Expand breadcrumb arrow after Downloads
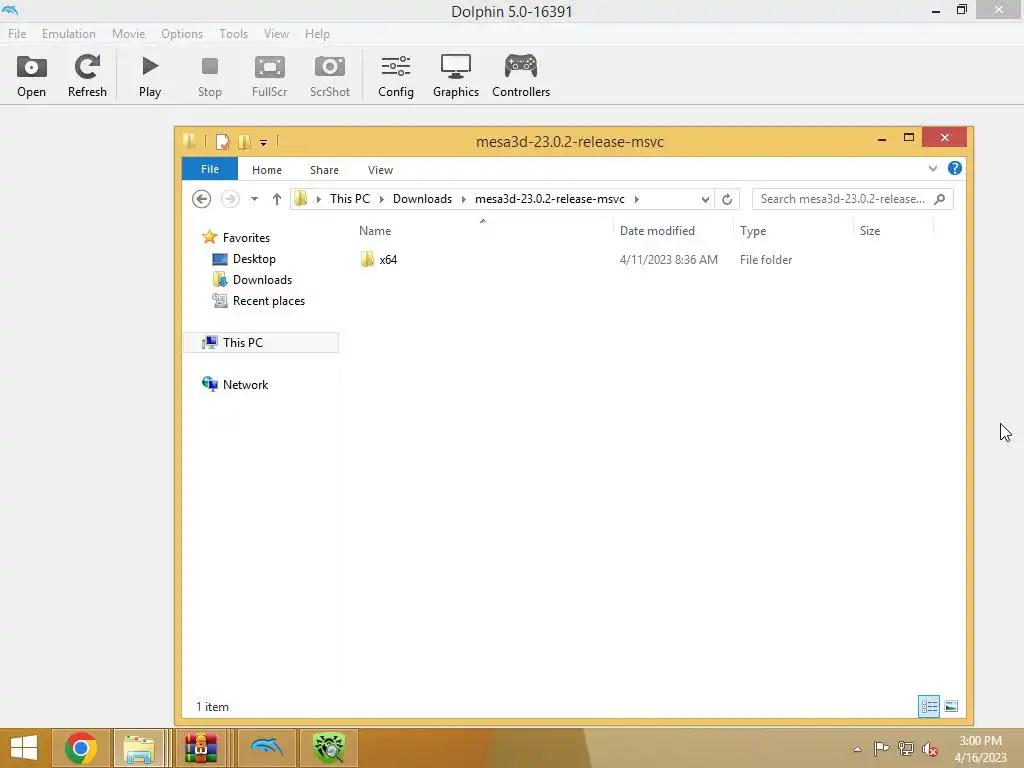Viewport: 1024px width, 768px height. [x=464, y=199]
